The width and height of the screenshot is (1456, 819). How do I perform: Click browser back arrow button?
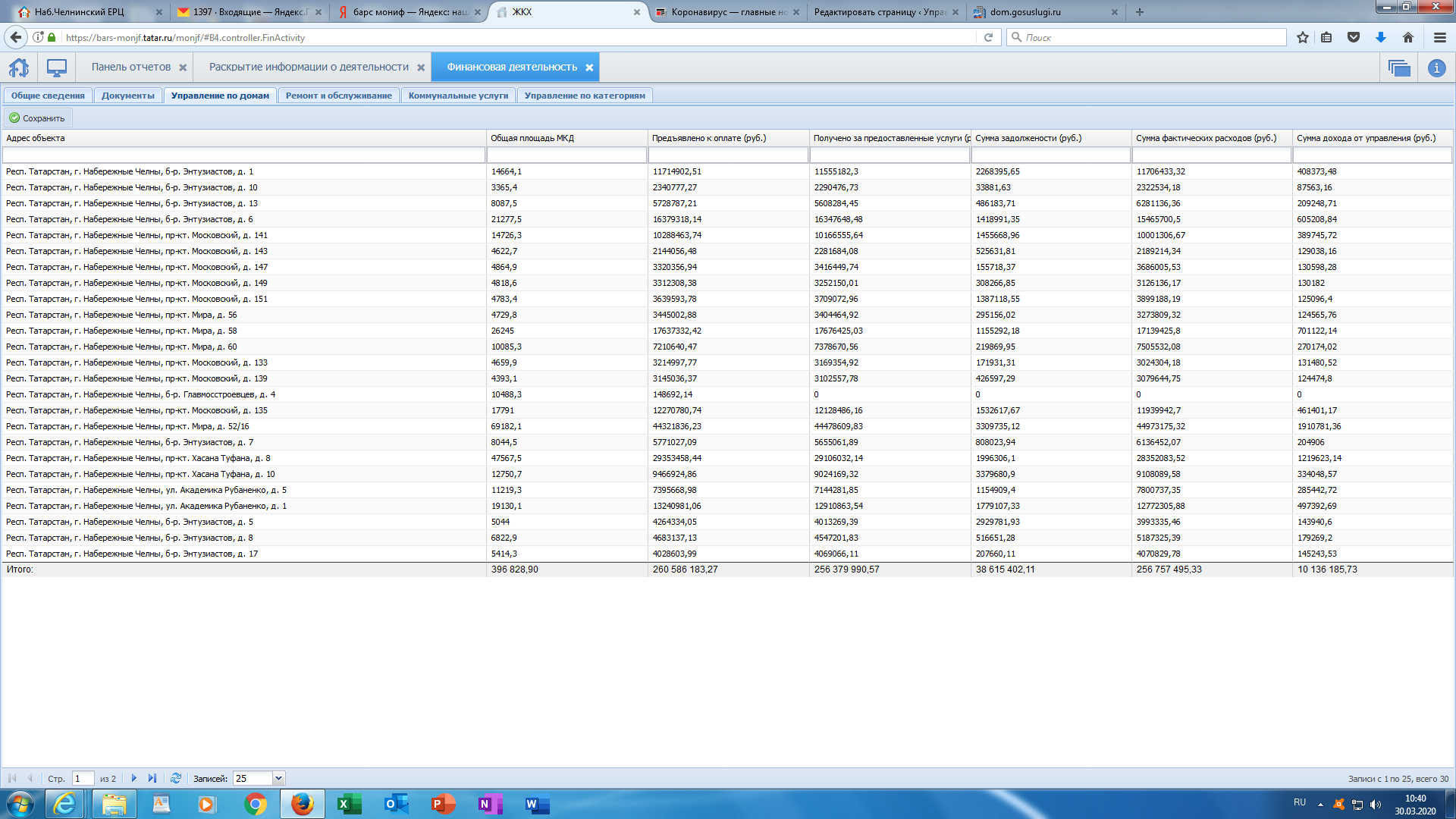16,37
